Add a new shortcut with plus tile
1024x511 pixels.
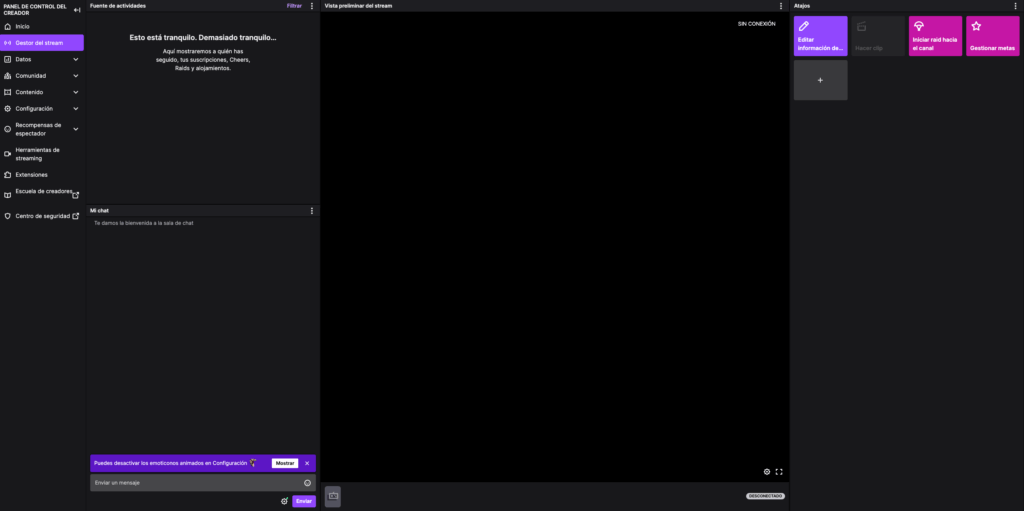click(820, 80)
